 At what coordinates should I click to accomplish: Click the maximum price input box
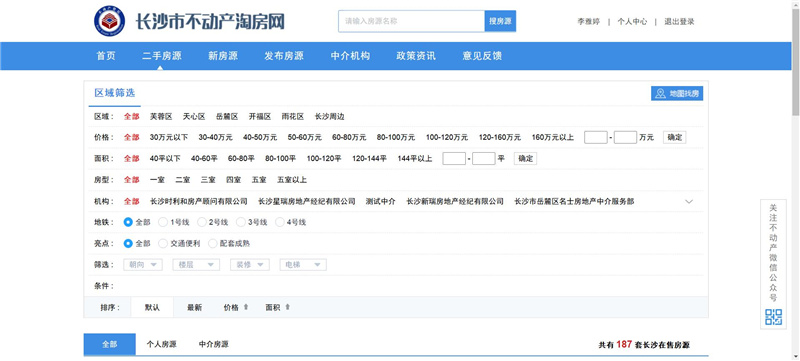point(625,137)
